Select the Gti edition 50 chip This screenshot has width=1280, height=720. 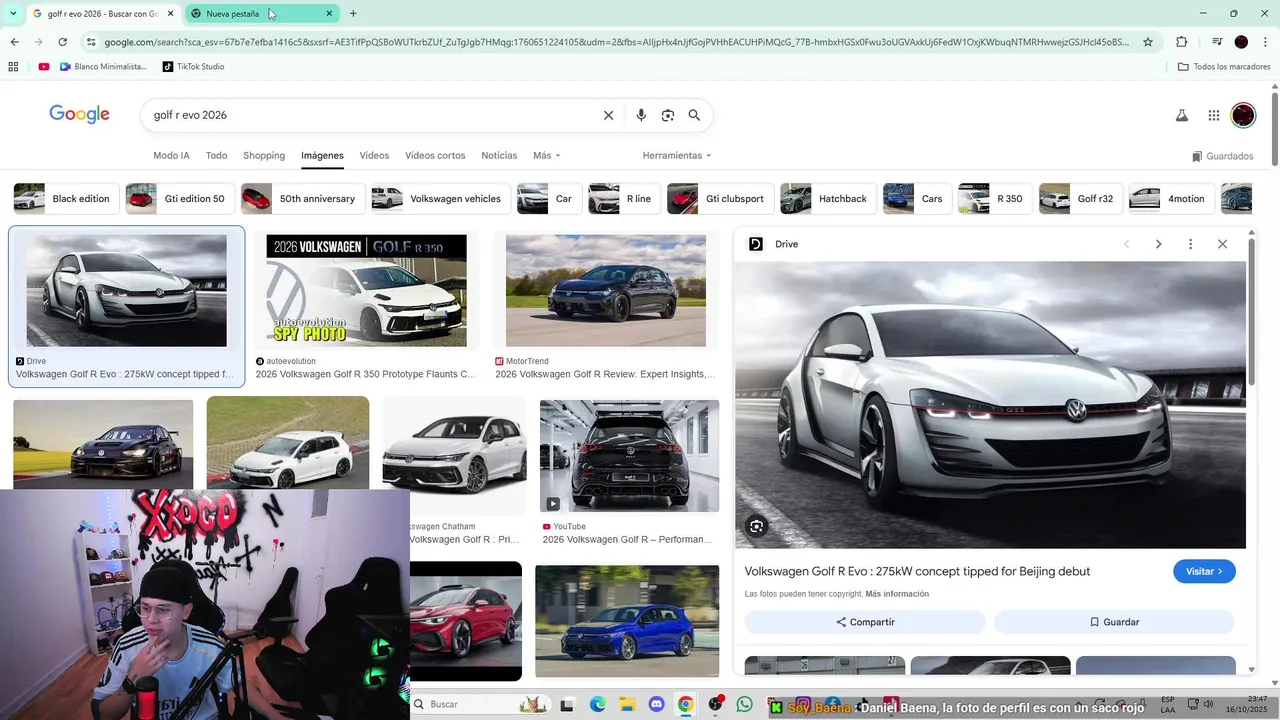coord(180,199)
